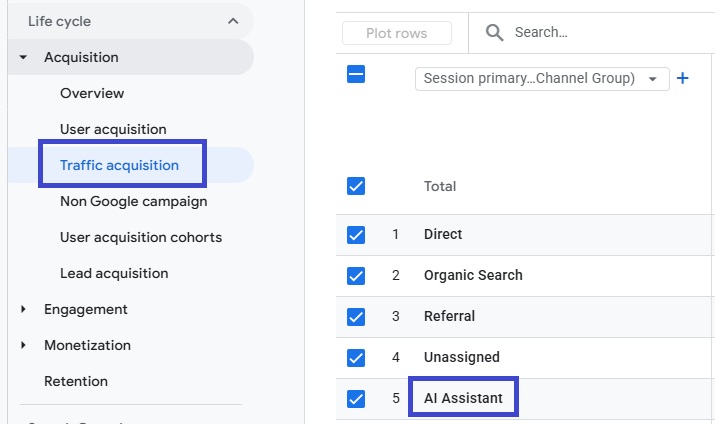715x424 pixels.
Task: Toggle the select-all rows checkbox in header
Action: [x=356, y=74]
